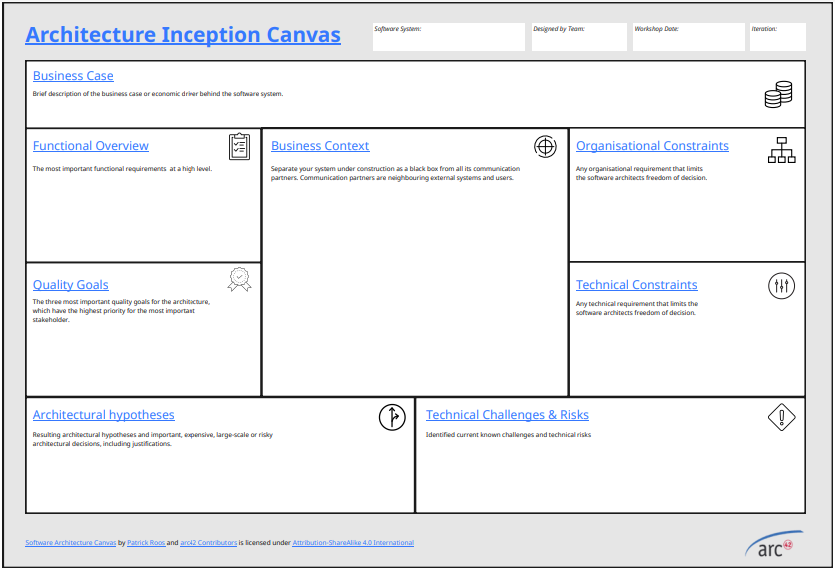This screenshot has width=835, height=572.
Task: Follow the Functional Overview link
Action: (91, 145)
